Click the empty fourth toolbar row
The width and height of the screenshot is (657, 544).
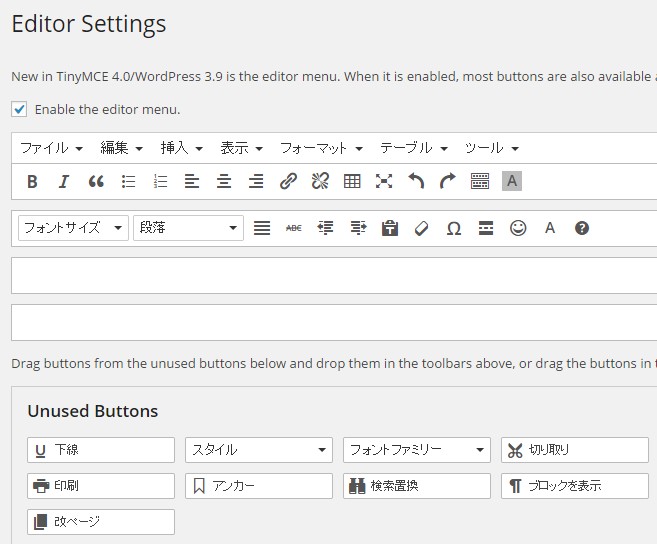(x=334, y=323)
